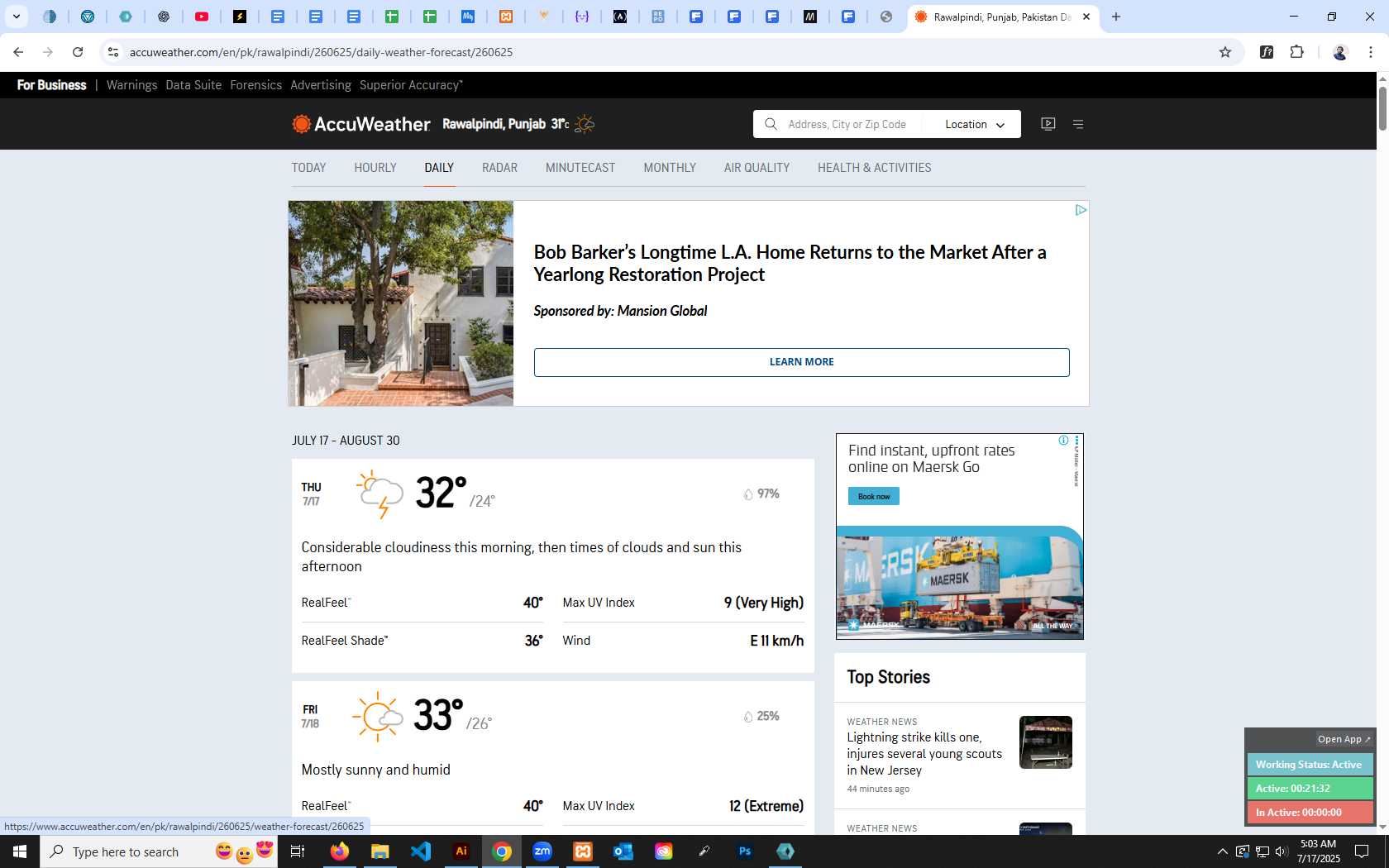The width and height of the screenshot is (1389, 868).
Task: Bookmark this page with the star icon
Action: click(1225, 52)
